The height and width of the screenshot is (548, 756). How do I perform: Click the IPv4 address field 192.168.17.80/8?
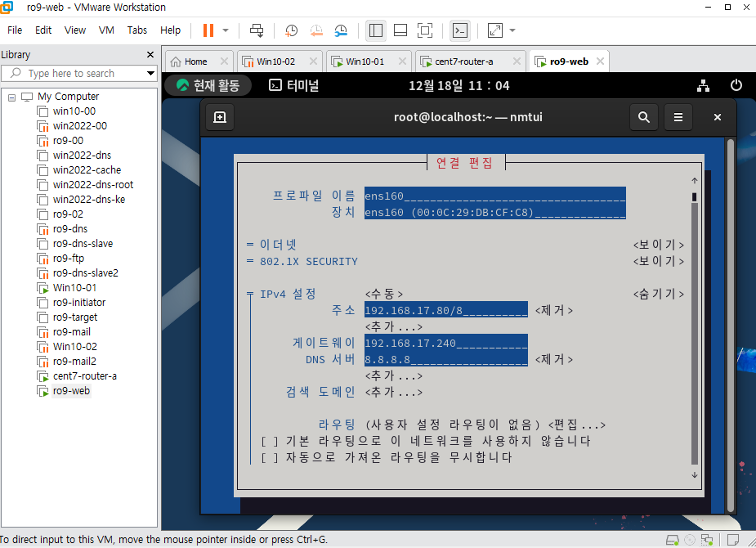446,310
